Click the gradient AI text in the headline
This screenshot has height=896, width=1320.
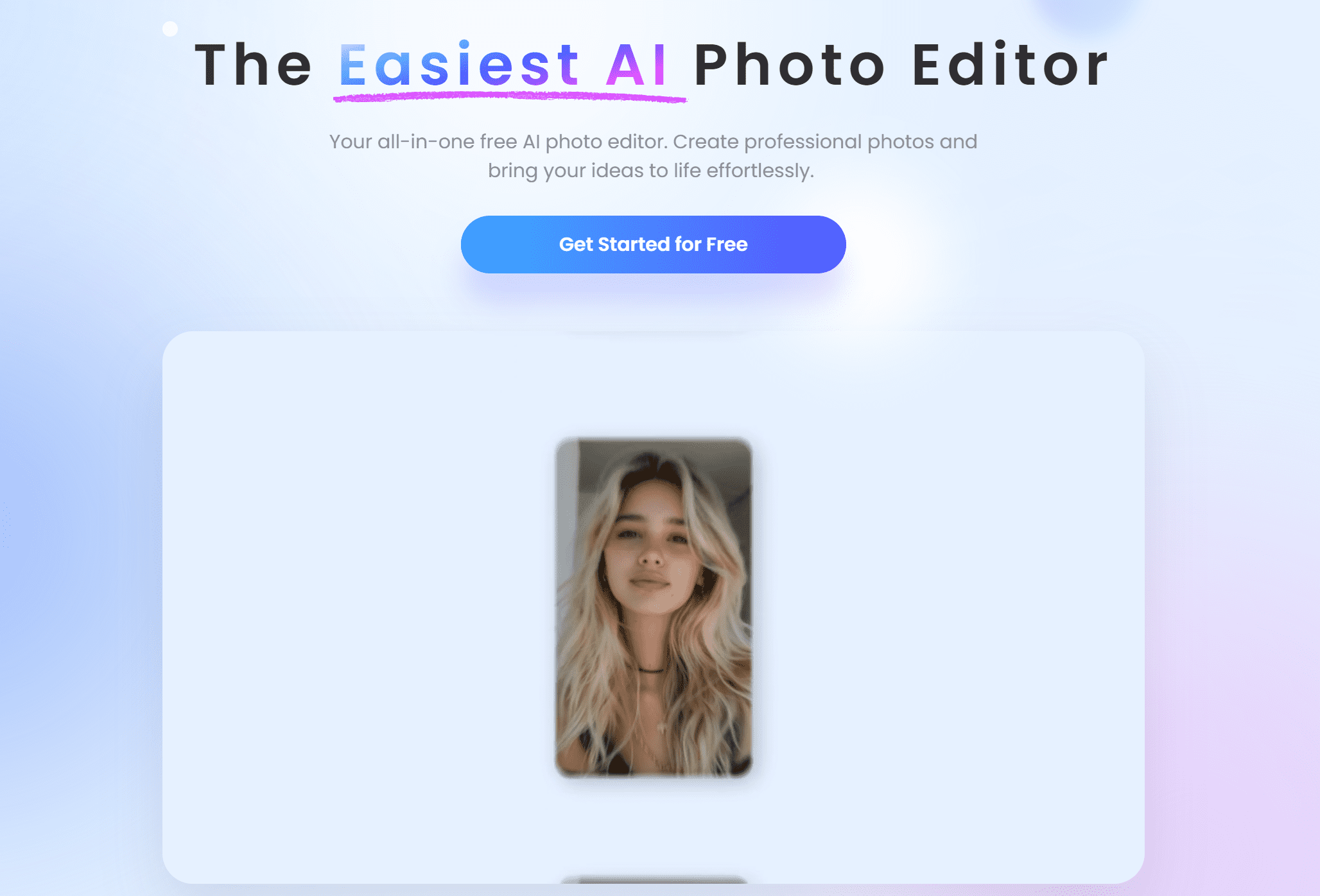636,65
